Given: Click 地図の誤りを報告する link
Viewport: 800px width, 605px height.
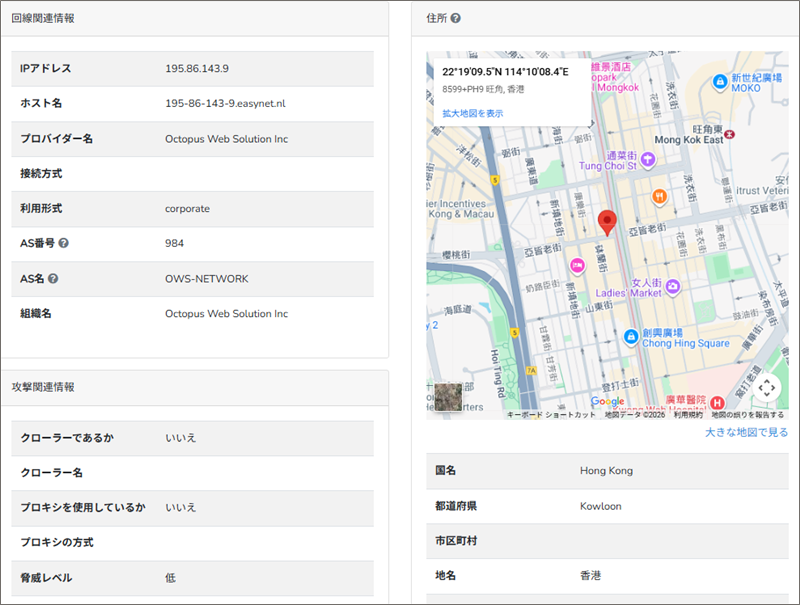Looking at the screenshot, I should 747,414.
